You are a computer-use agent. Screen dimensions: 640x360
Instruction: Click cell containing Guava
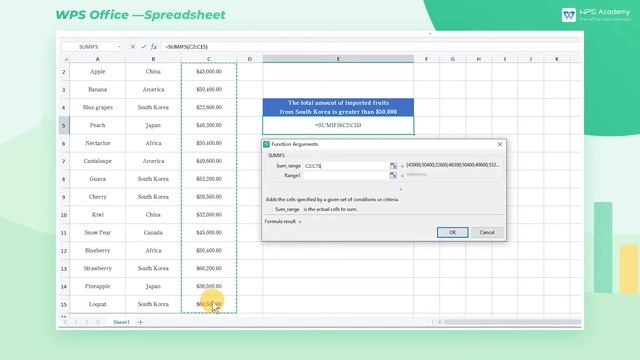coord(98,179)
